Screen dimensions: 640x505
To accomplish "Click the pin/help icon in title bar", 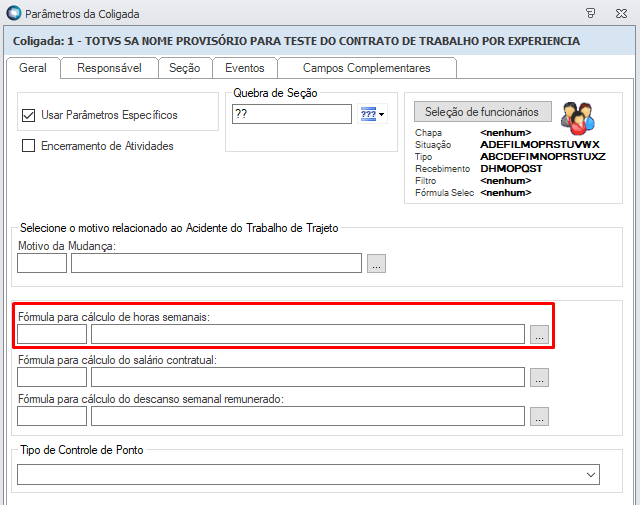I will click(x=590, y=13).
